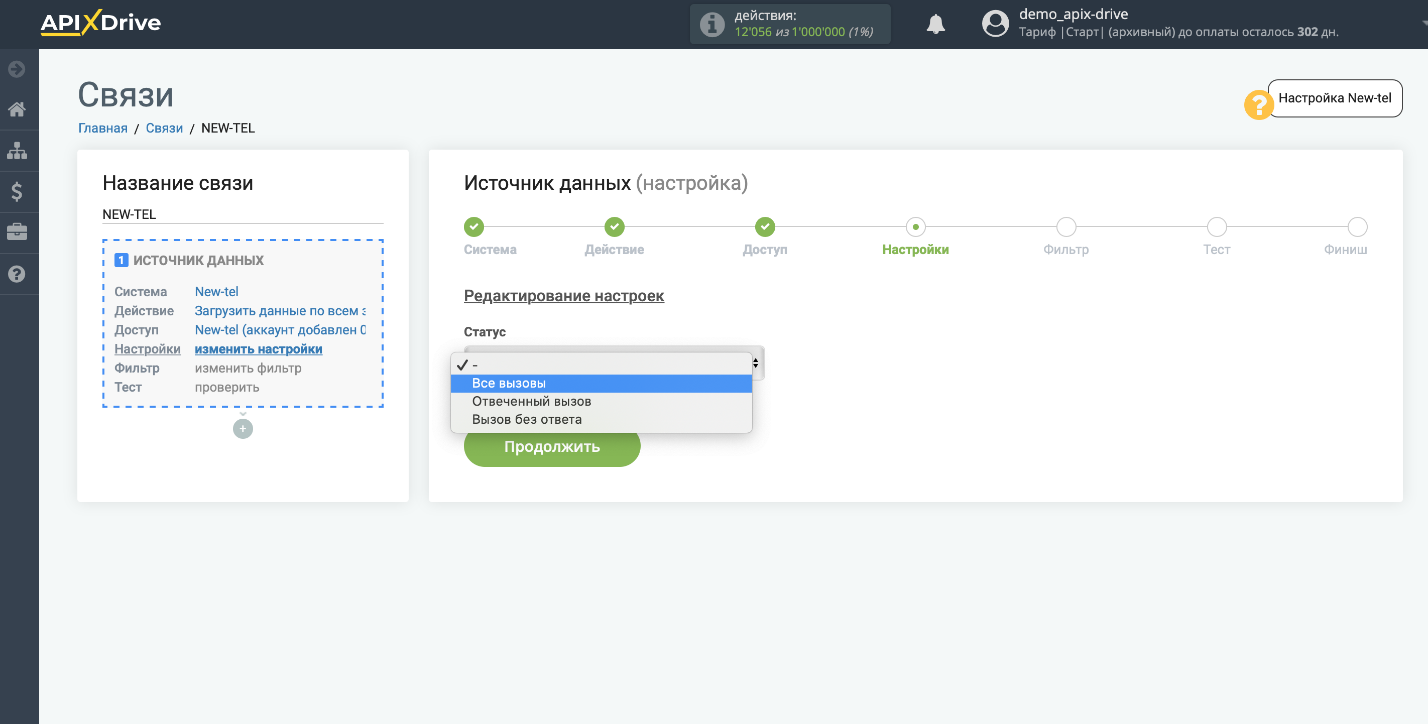Click the Доступ completed step circle
This screenshot has width=1428, height=724.
tap(765, 227)
